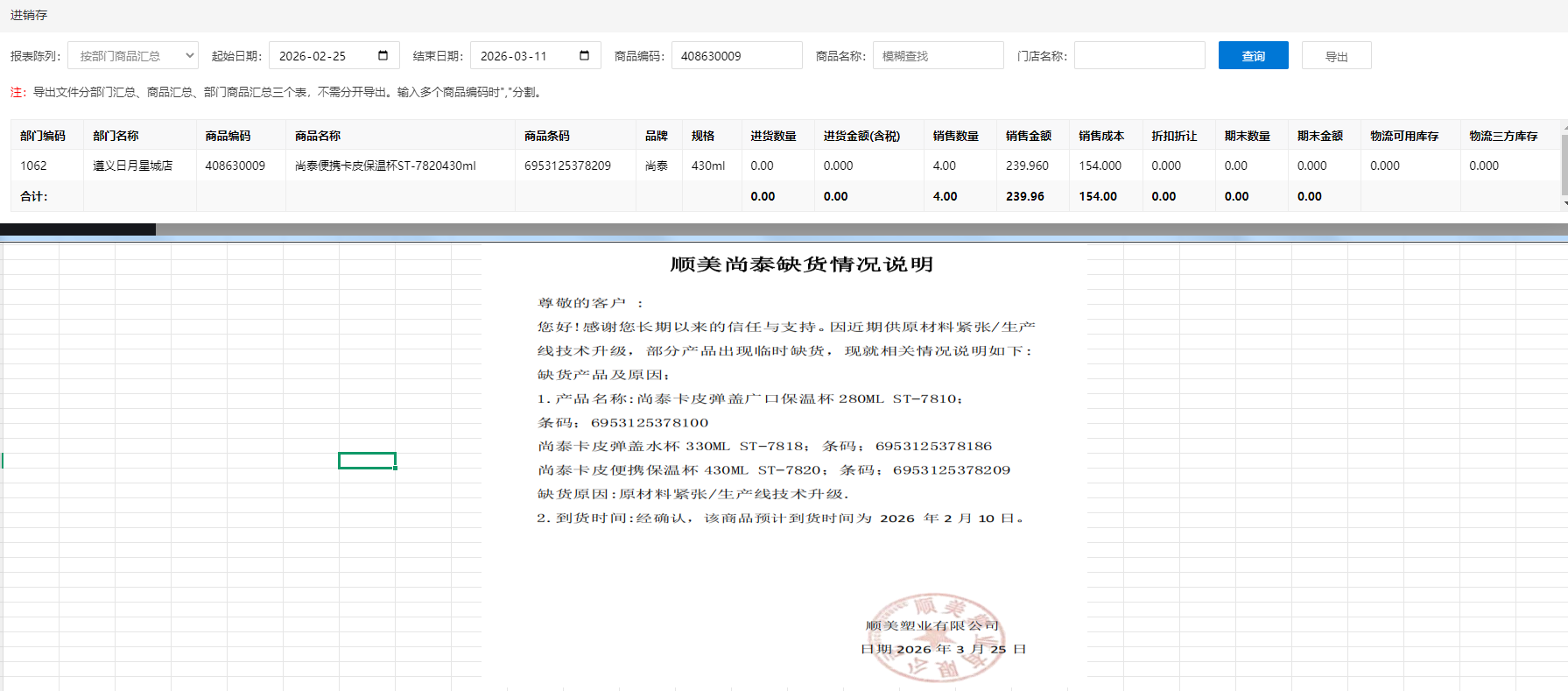Click the start date value 2026-02-25
The width and height of the screenshot is (1568, 691).
click(x=313, y=56)
